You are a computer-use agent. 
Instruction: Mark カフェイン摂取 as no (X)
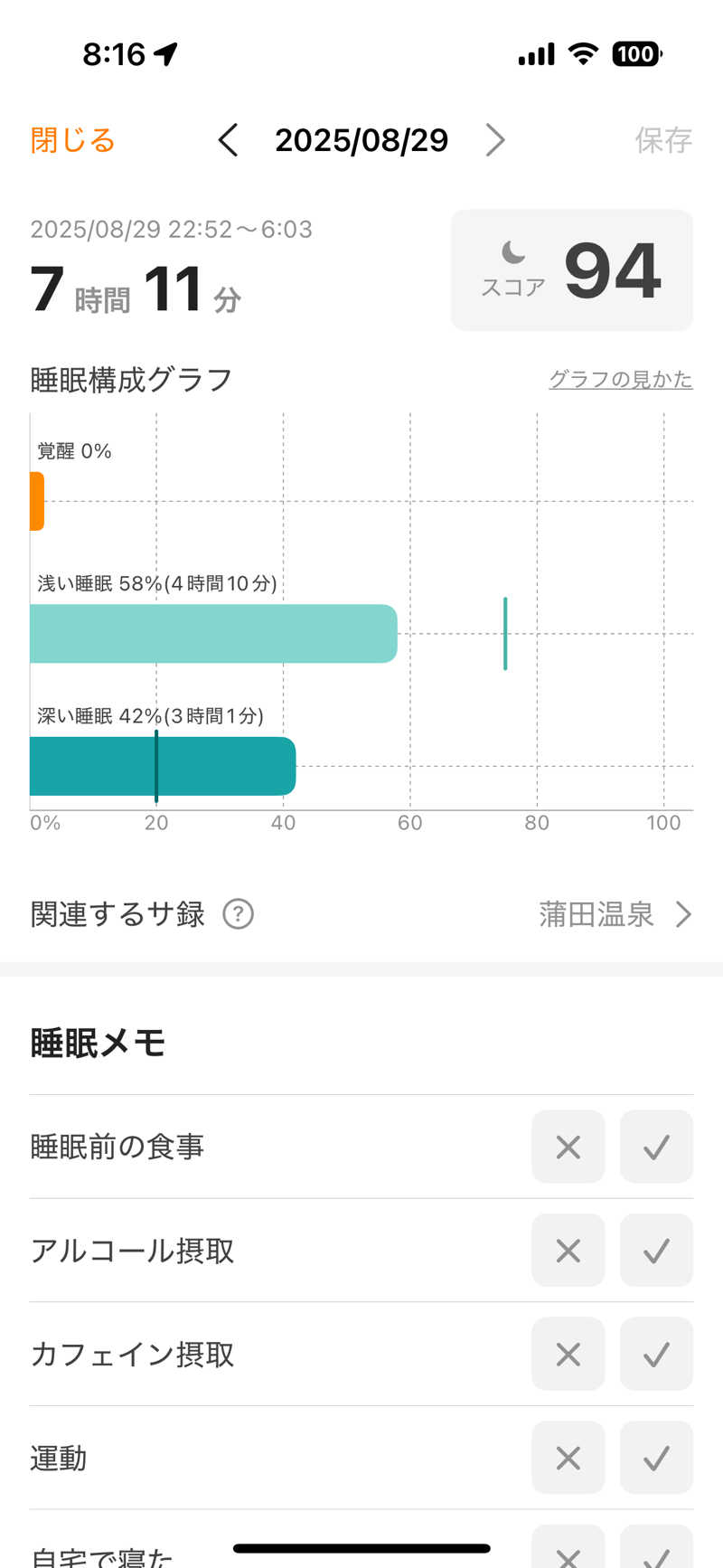(568, 1354)
